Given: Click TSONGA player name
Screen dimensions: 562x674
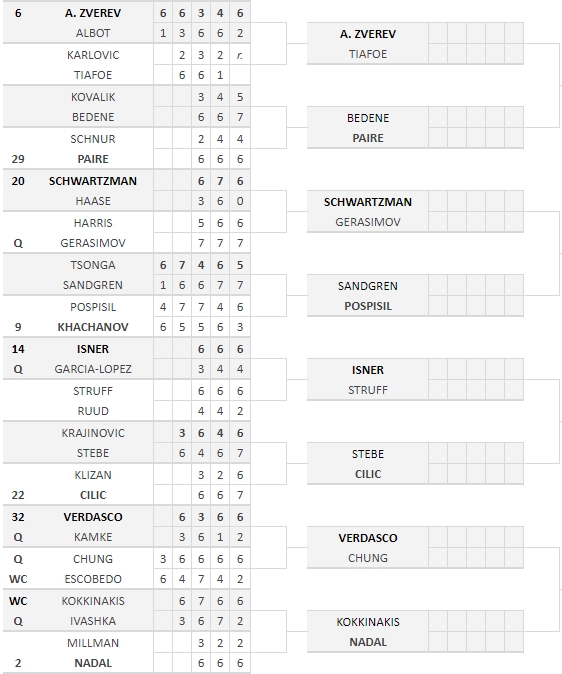Looking at the screenshot, I should (93, 265).
